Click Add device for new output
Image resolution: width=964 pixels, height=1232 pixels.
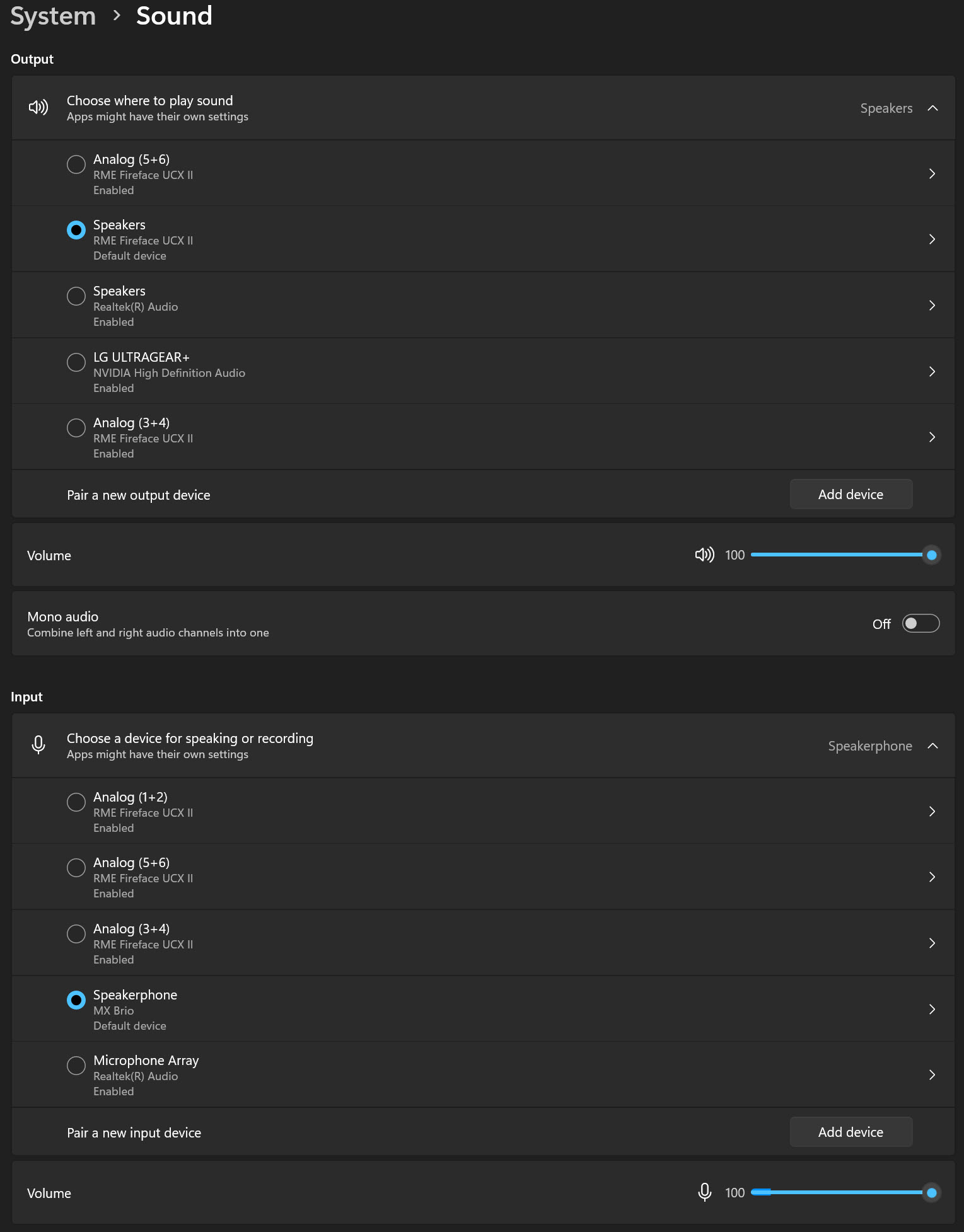click(851, 495)
